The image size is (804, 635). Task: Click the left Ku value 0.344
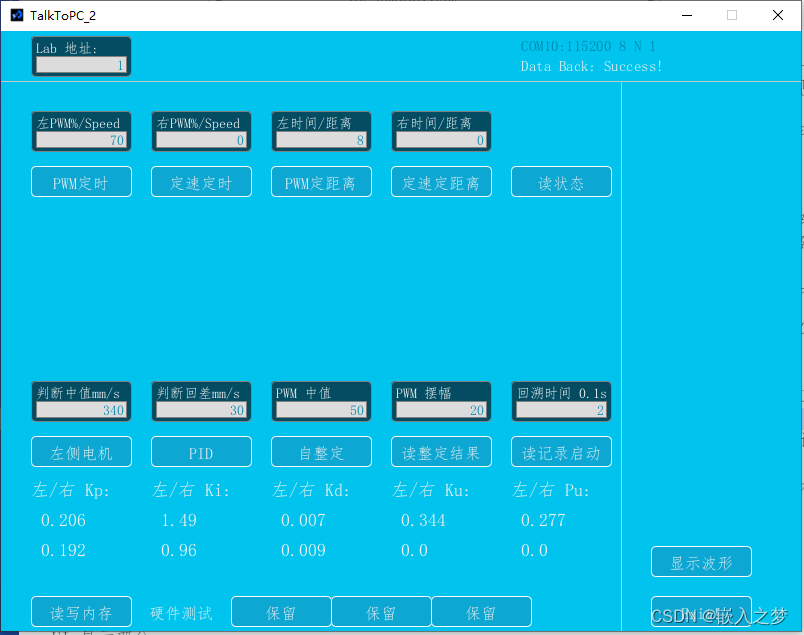tap(424, 521)
